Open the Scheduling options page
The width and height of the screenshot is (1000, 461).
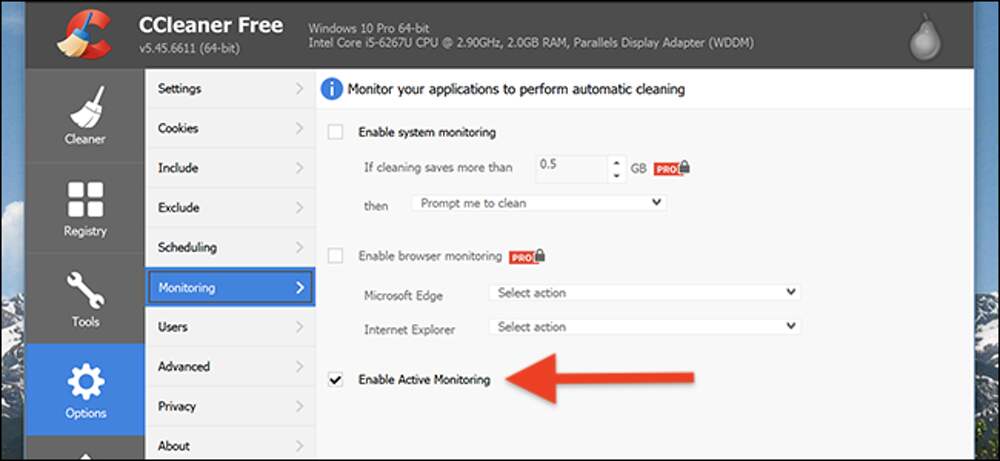coord(230,247)
